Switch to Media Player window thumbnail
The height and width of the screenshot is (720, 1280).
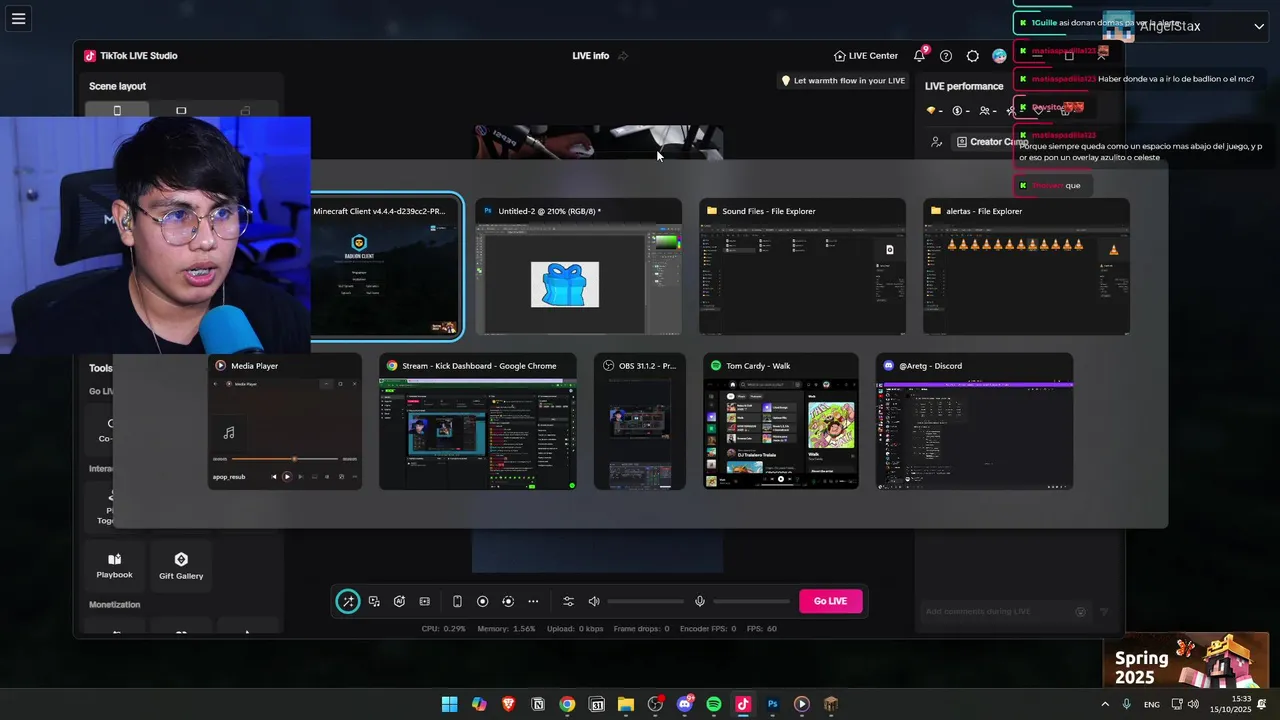pos(285,421)
